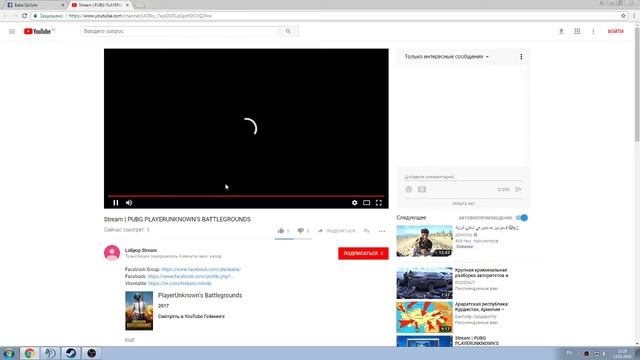The width and height of the screenshot is (640, 360).
Task: Switch to the Facebook browser tab
Action: tap(35, 5)
